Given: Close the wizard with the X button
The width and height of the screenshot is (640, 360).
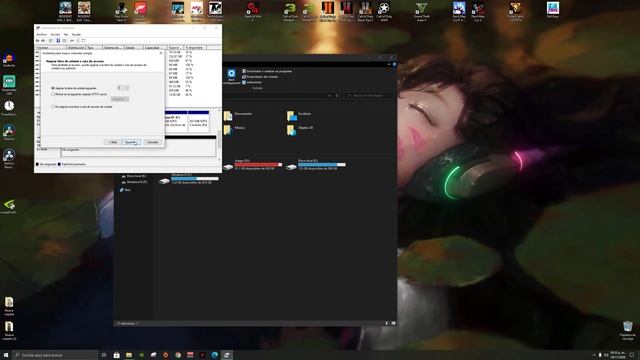Looking at the screenshot, I should [x=160, y=53].
